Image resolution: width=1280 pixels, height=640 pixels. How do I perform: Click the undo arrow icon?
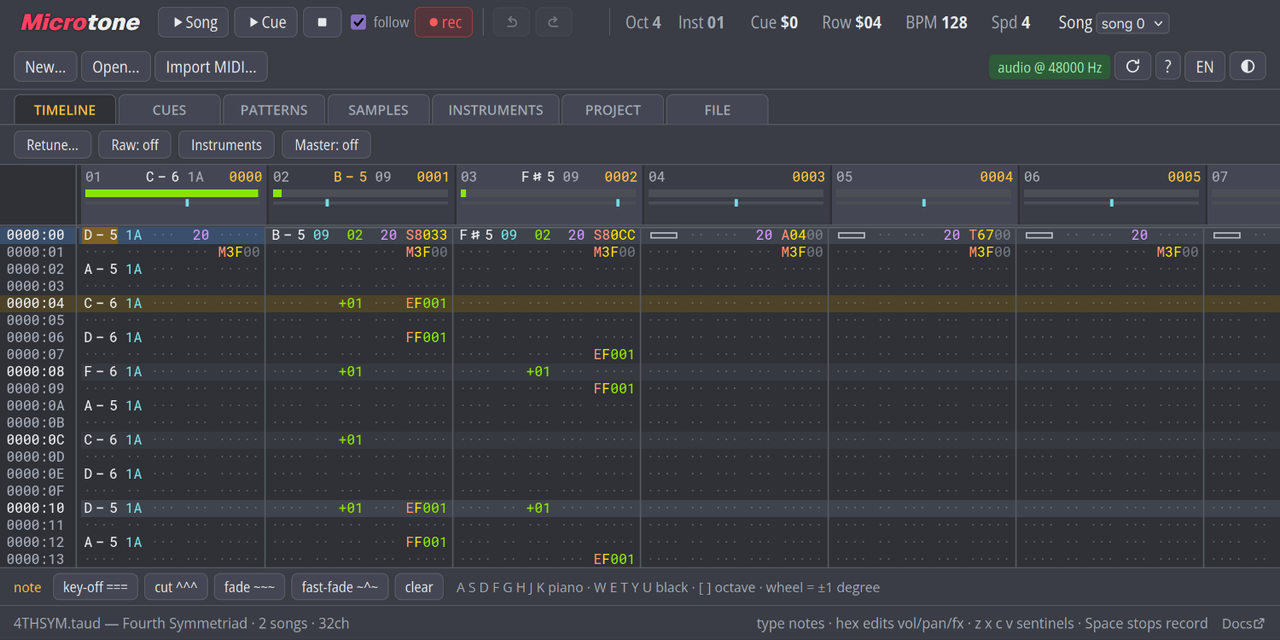click(511, 22)
